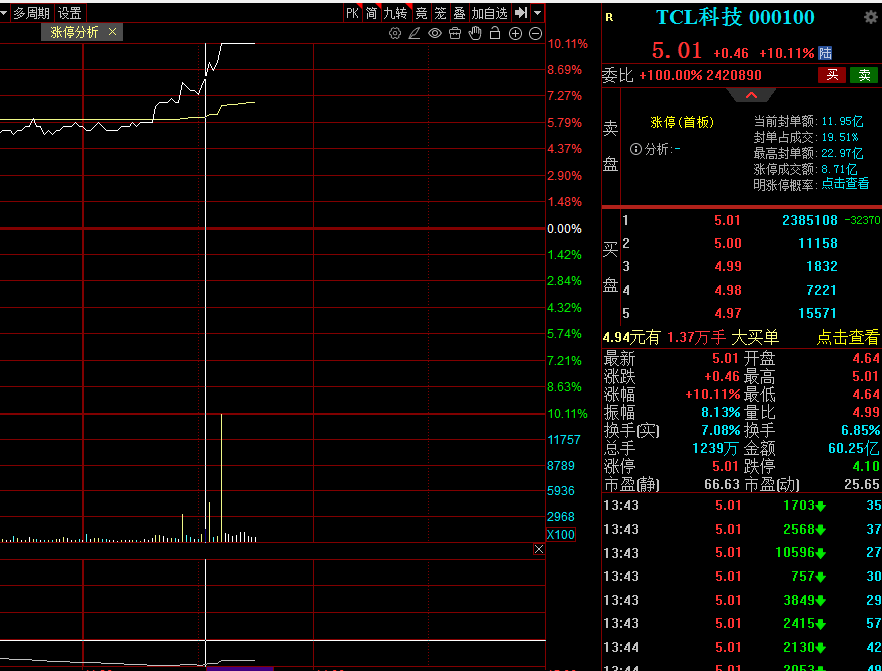The height and width of the screenshot is (671, 882).
Task: Select bid level 4 price 4.98
Action: pos(727,290)
